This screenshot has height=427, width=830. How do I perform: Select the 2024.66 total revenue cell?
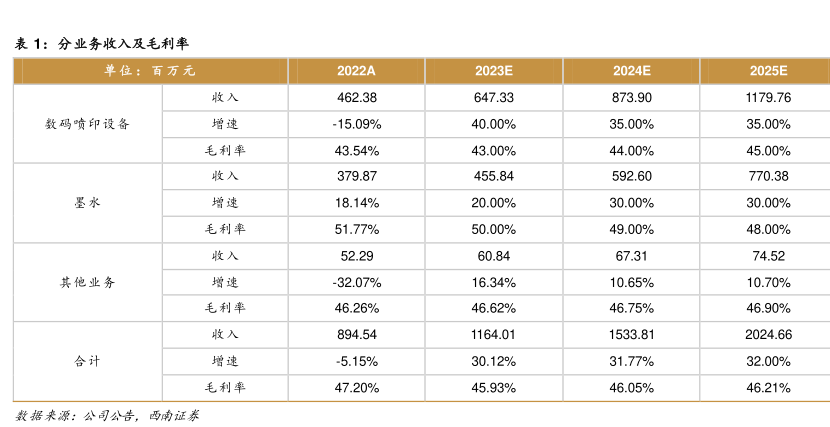[769, 334]
